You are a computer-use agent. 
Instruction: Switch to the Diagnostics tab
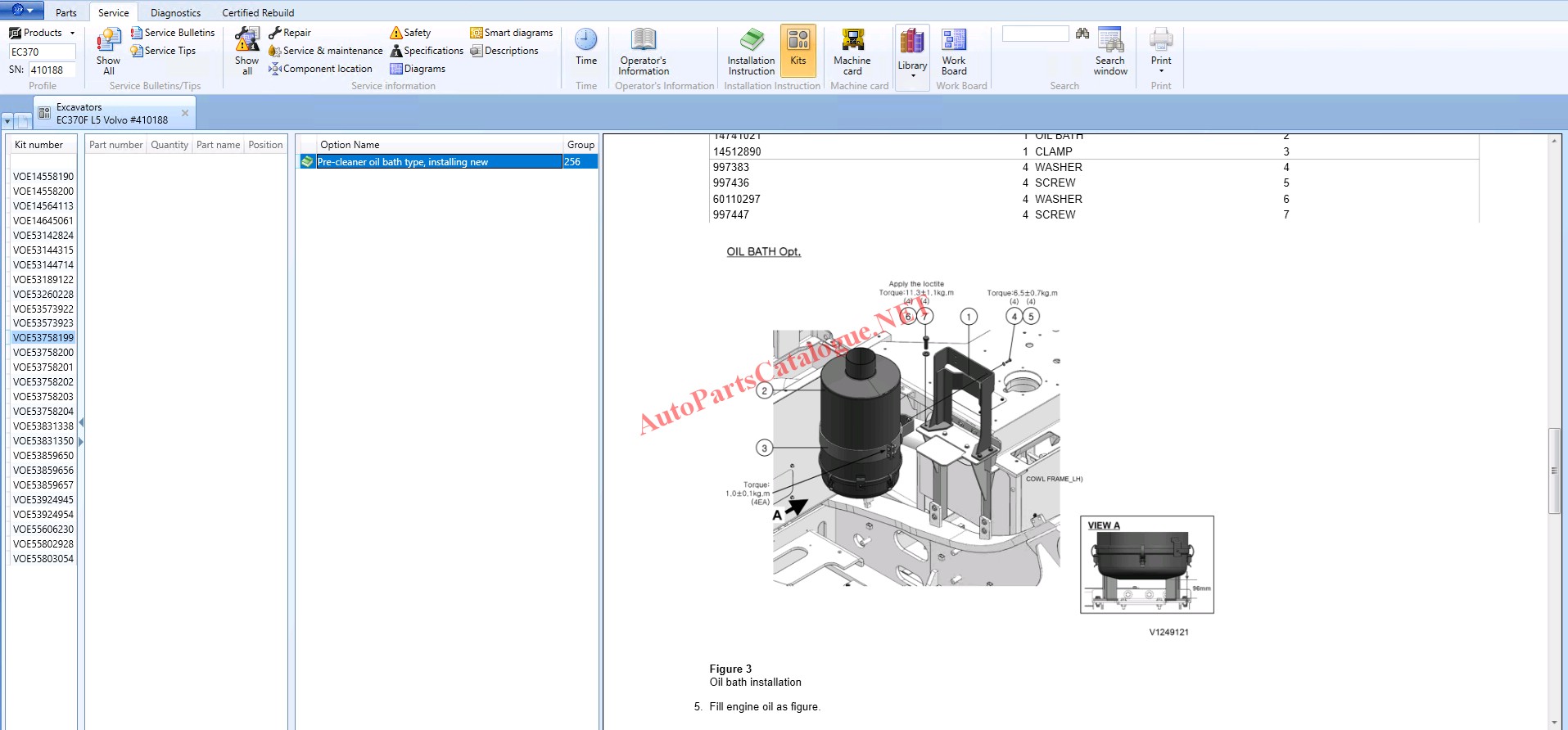click(175, 12)
